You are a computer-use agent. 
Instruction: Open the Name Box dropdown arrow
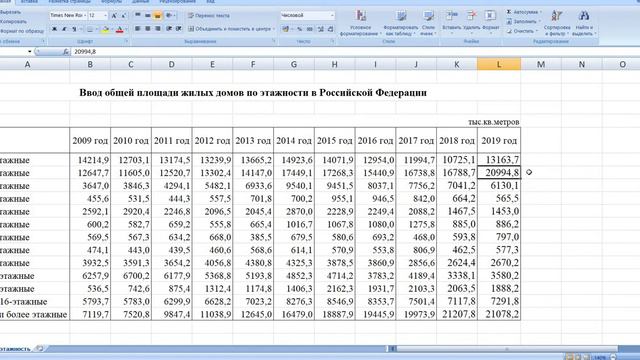tap(29, 52)
